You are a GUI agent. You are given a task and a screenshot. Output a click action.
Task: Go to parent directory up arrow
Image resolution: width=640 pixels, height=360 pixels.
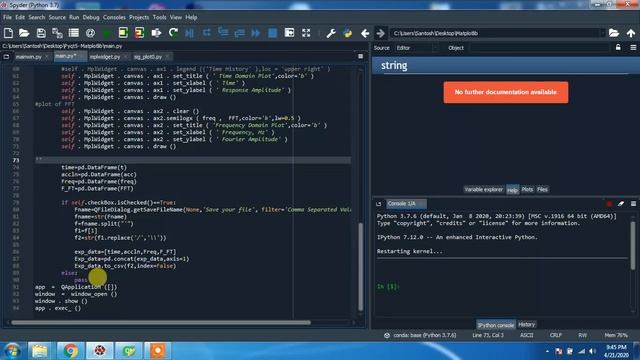pyautogui.click(x=631, y=33)
